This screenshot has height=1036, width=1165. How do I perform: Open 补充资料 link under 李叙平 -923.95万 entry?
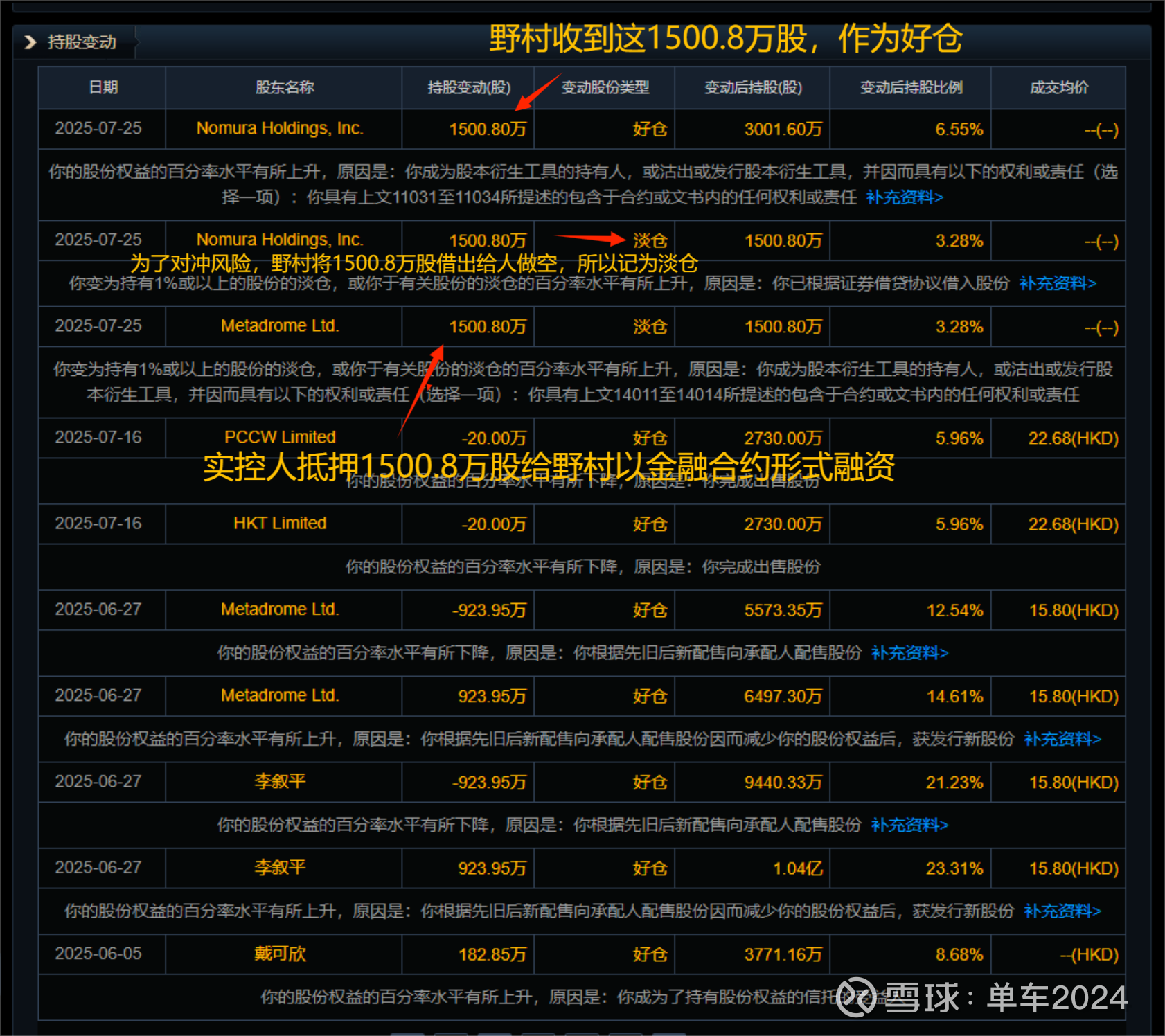click(909, 825)
